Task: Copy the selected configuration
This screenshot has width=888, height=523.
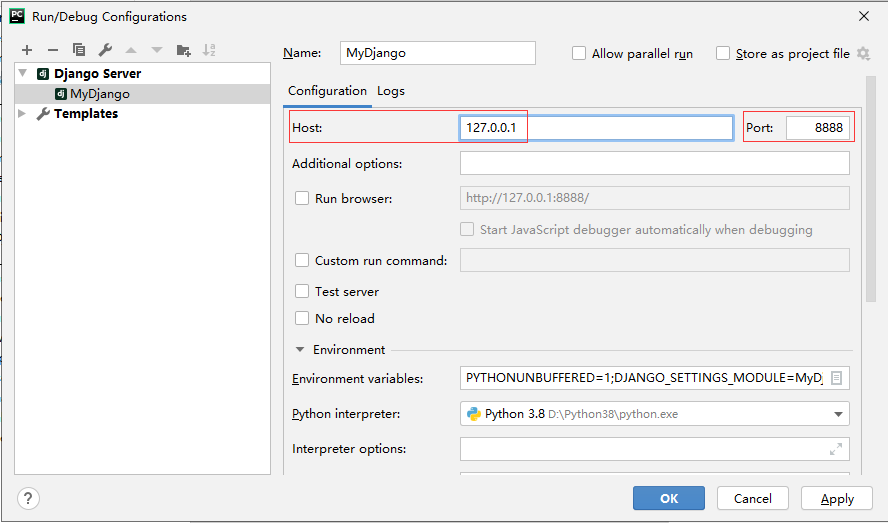Action: (x=79, y=50)
